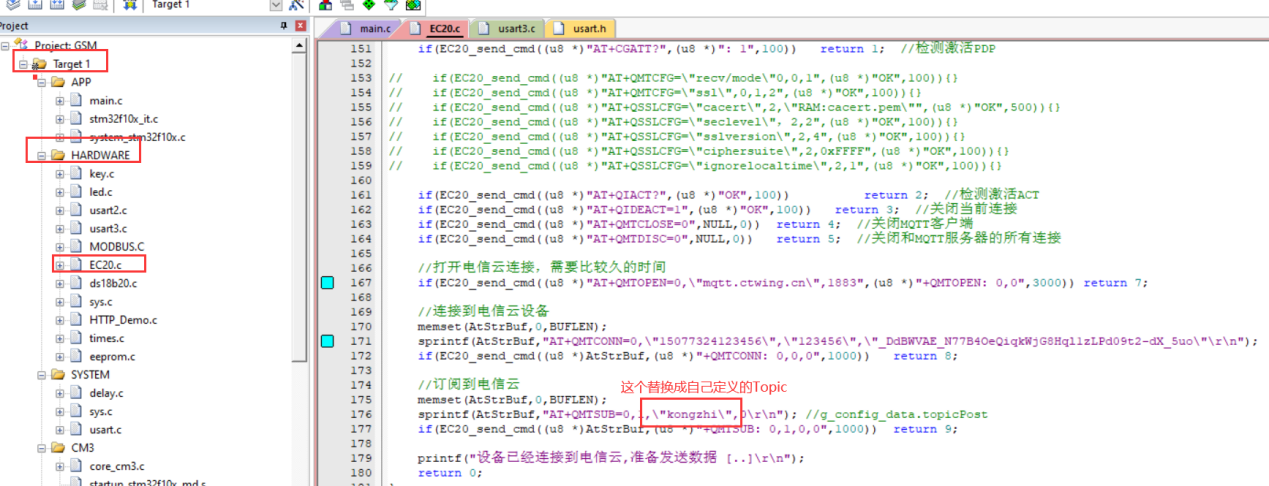Viewport: 1269px width, 486px height.
Task: Click the APP folder icon
Action: coord(58,82)
